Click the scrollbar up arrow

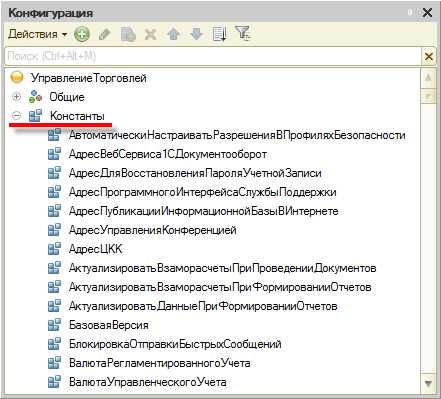428,78
